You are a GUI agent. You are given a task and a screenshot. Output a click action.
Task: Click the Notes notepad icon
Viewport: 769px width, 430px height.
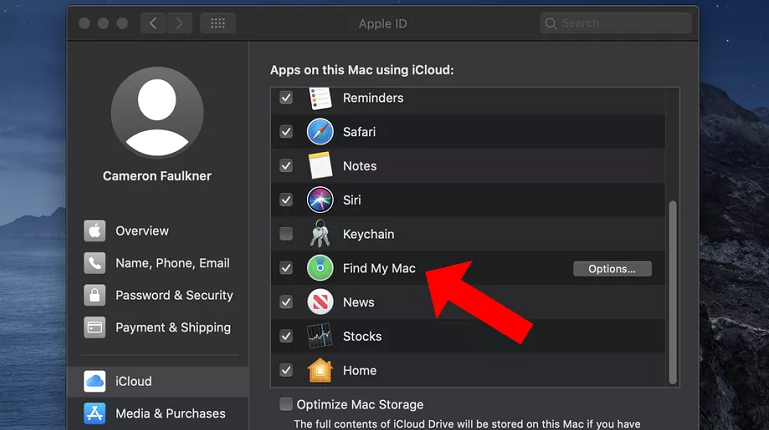click(320, 166)
